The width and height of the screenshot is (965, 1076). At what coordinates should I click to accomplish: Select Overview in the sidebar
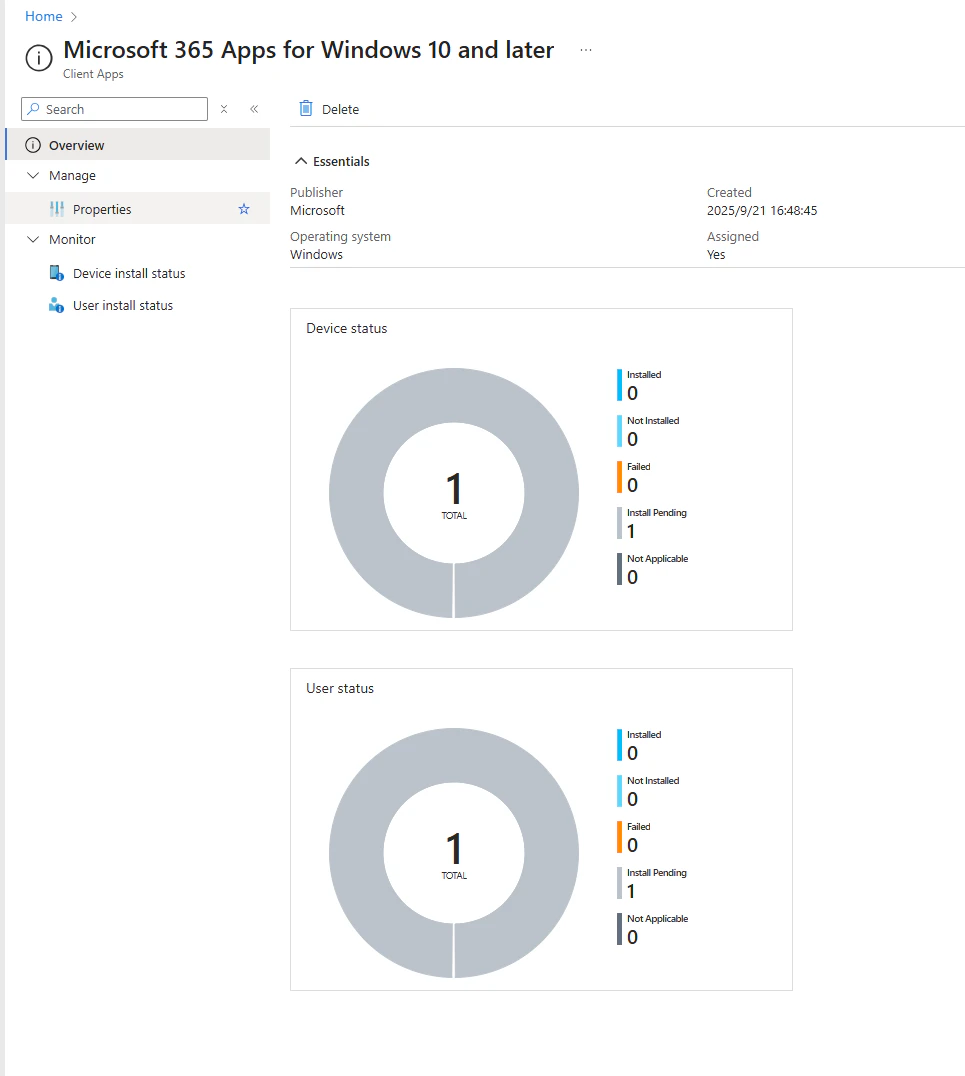point(138,145)
